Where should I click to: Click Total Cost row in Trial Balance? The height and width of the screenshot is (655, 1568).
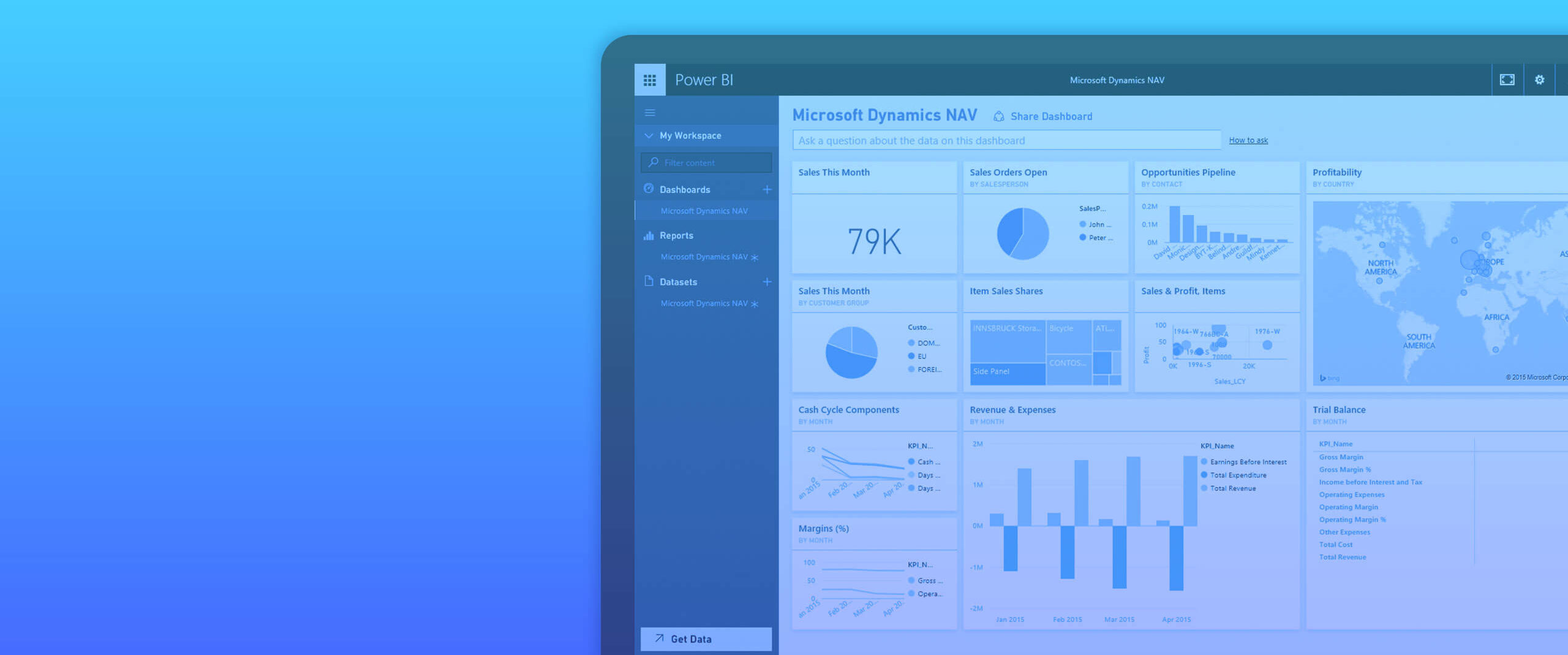(x=1336, y=545)
